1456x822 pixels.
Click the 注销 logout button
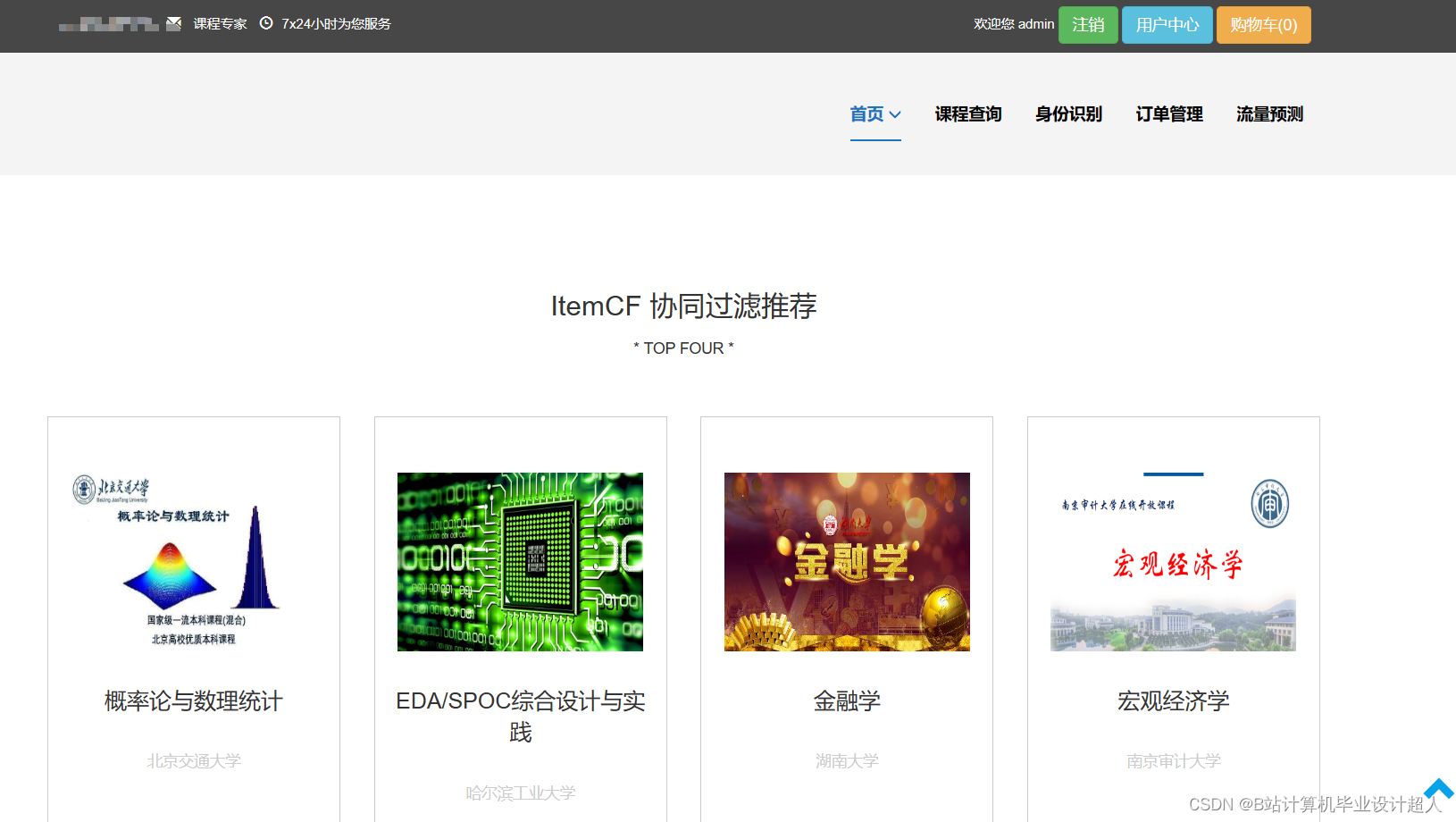(x=1088, y=25)
